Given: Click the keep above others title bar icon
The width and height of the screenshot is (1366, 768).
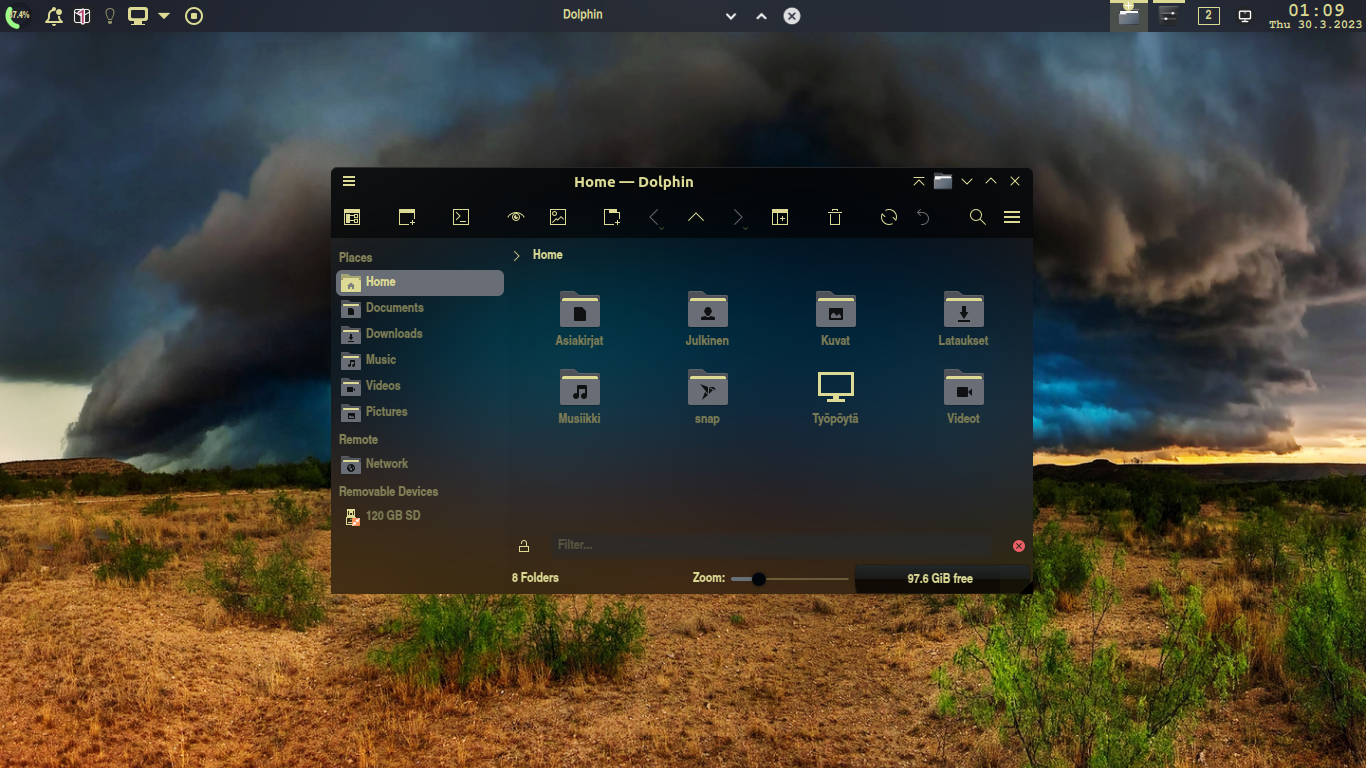Looking at the screenshot, I should point(919,181).
